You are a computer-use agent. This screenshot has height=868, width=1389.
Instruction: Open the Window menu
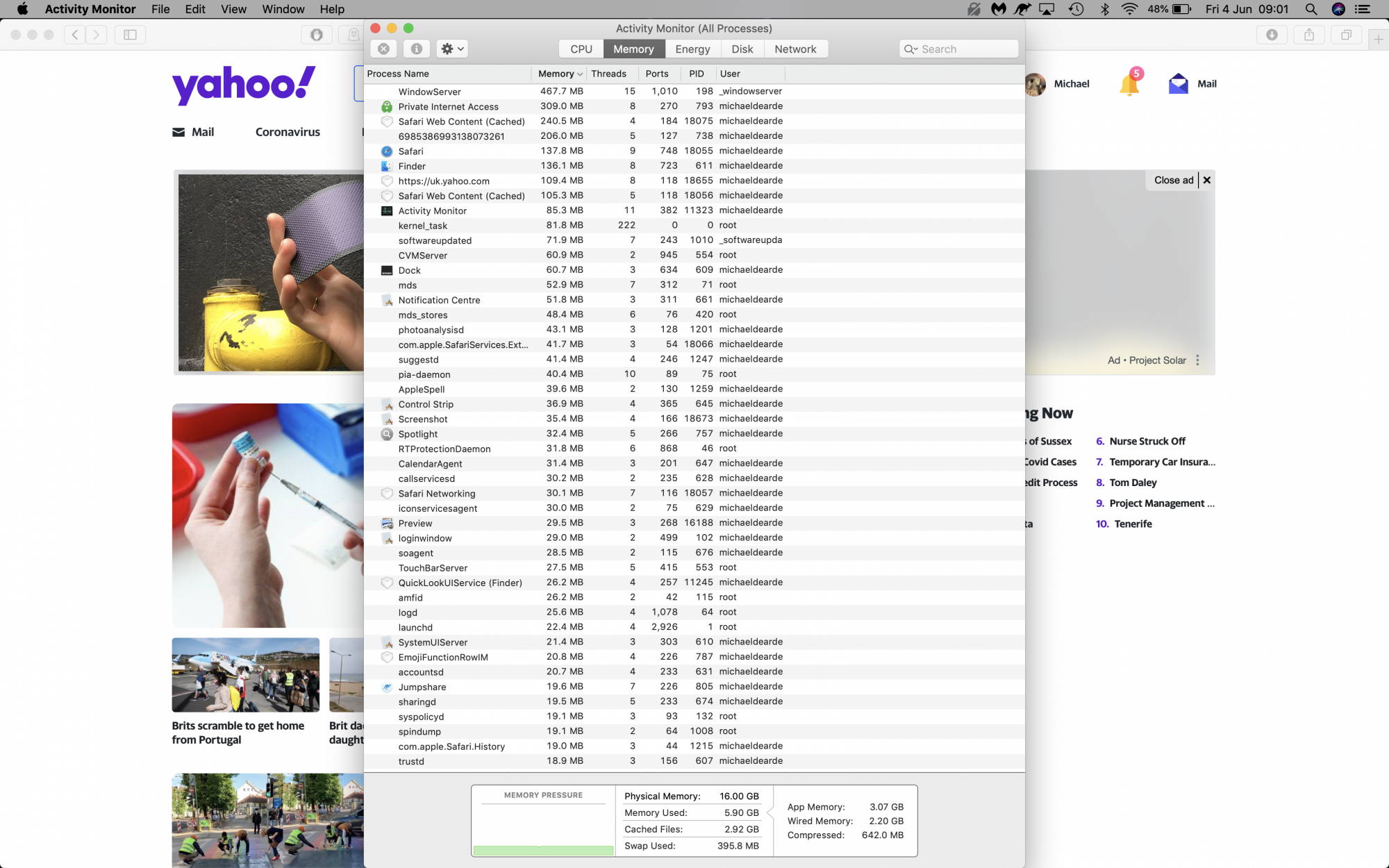283,9
